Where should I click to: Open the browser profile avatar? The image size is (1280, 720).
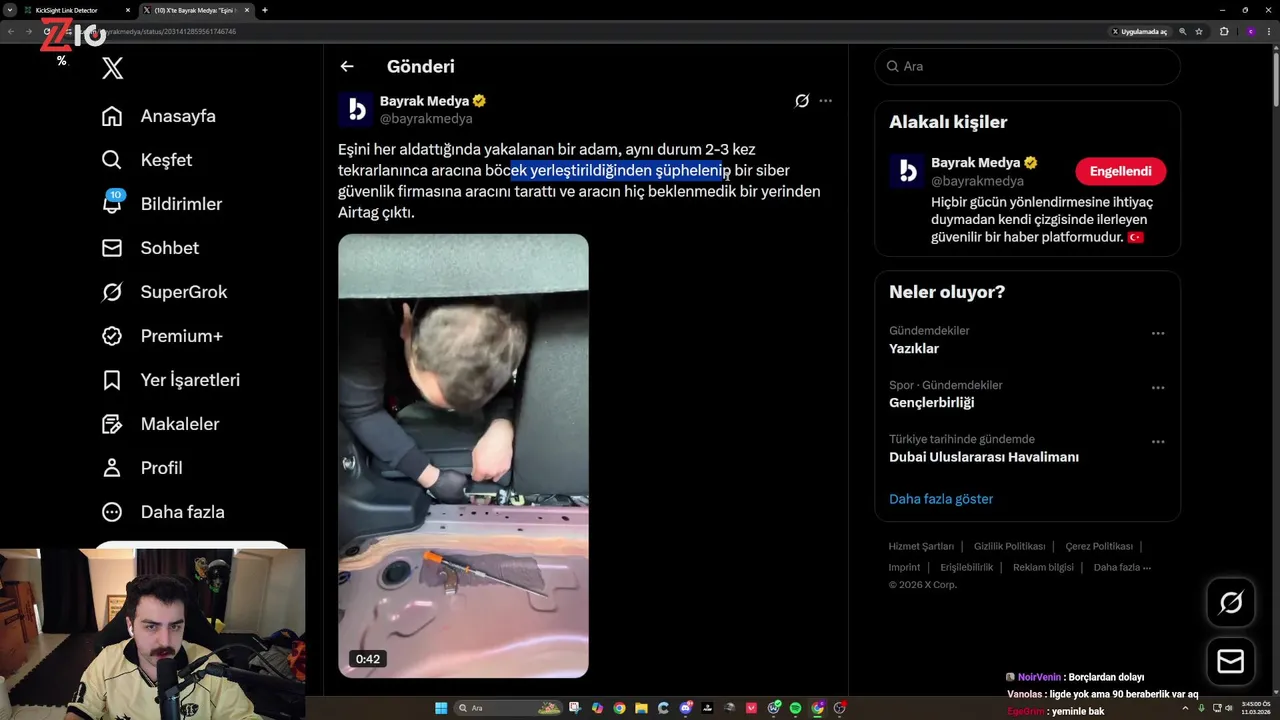click(x=1250, y=32)
